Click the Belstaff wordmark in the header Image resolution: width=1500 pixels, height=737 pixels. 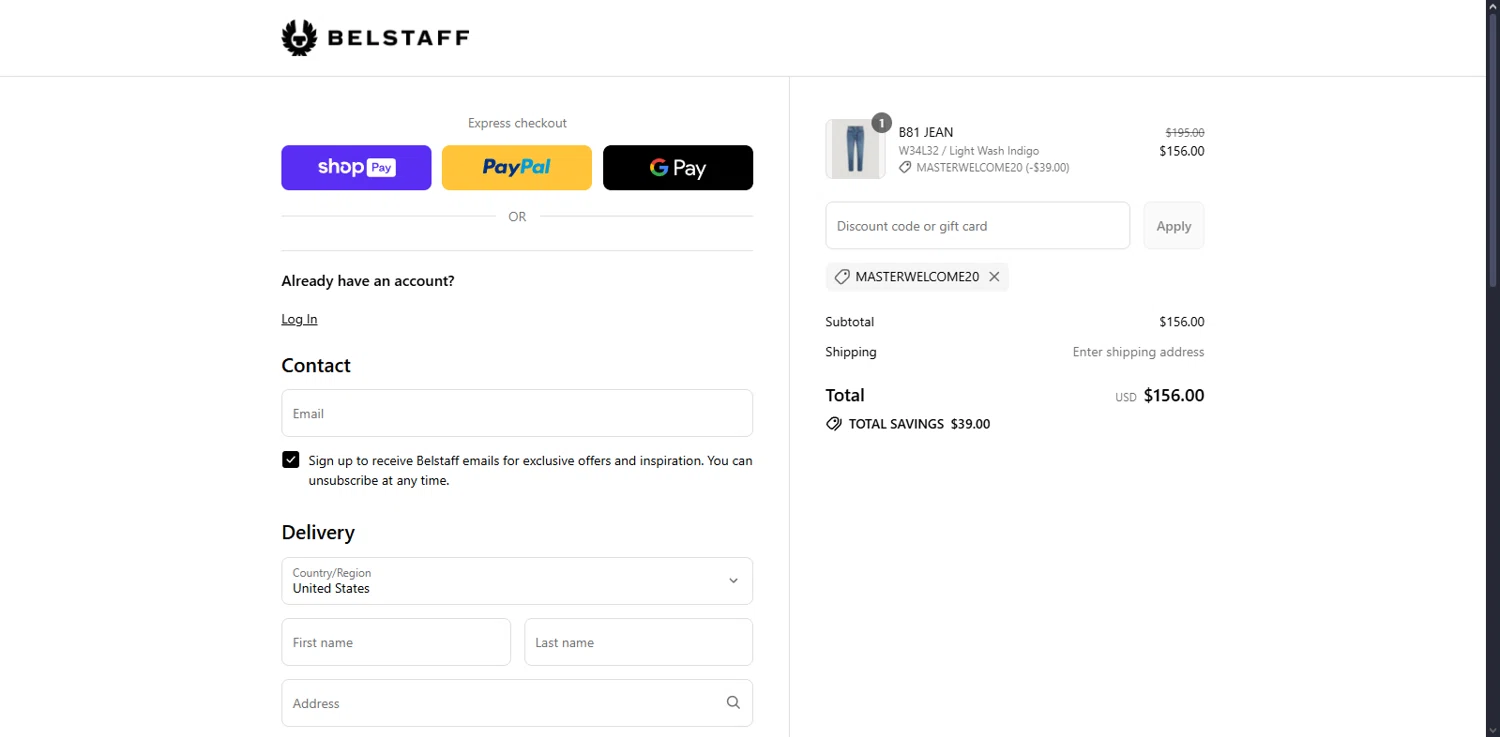pos(398,39)
